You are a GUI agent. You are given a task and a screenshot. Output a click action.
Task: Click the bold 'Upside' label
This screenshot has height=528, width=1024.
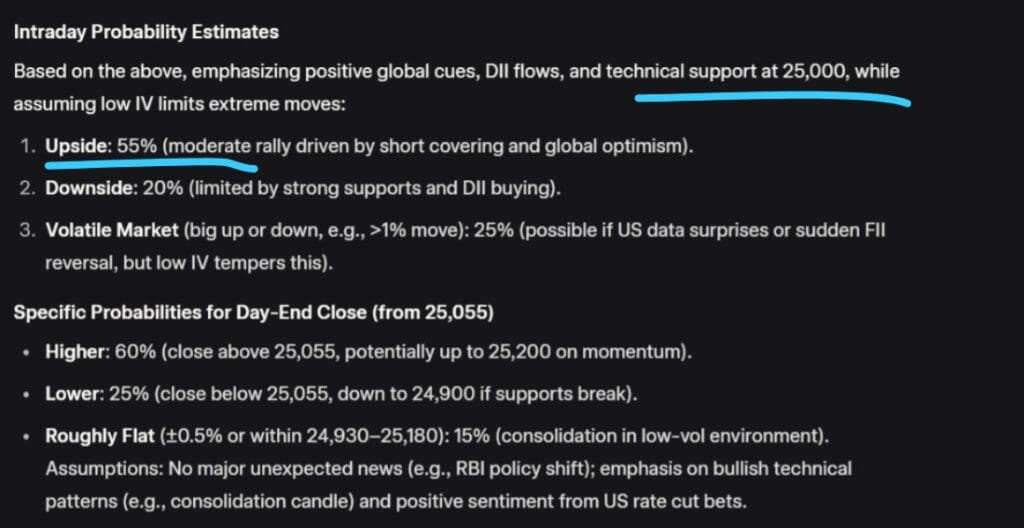point(77,146)
